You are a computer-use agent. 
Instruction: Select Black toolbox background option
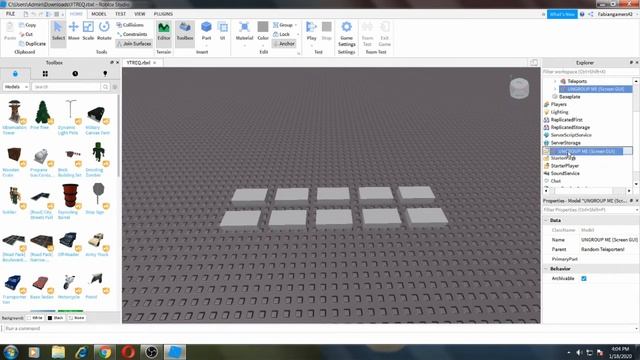[56, 318]
